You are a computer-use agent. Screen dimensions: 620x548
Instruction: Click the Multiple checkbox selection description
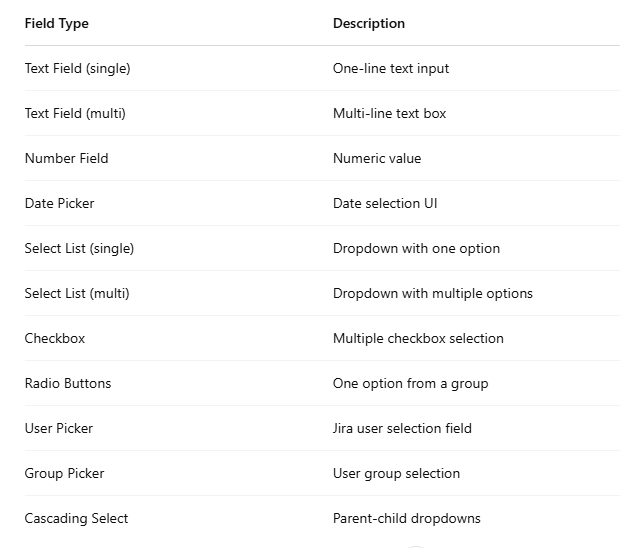coord(418,338)
